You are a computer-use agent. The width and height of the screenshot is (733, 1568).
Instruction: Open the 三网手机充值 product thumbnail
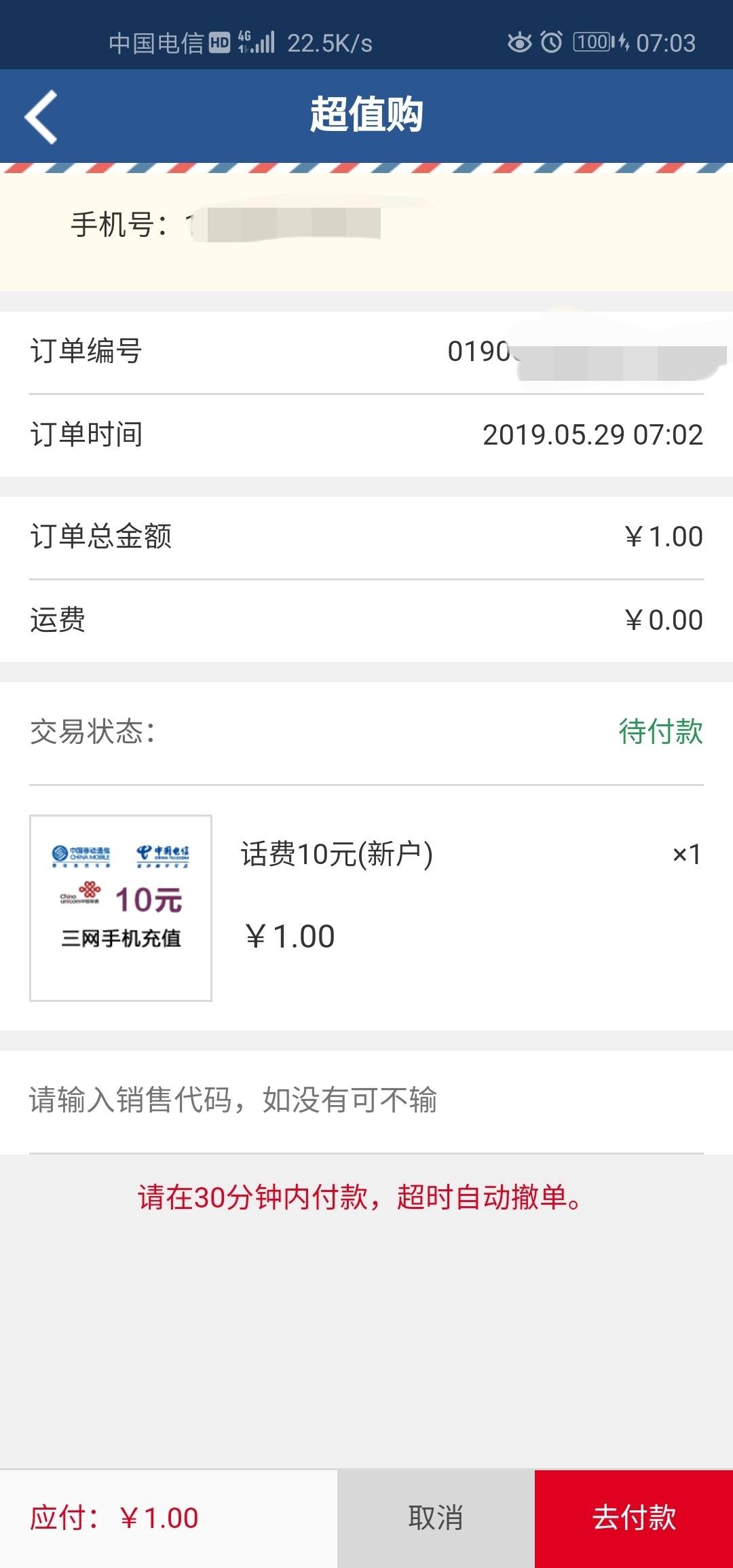point(121,908)
